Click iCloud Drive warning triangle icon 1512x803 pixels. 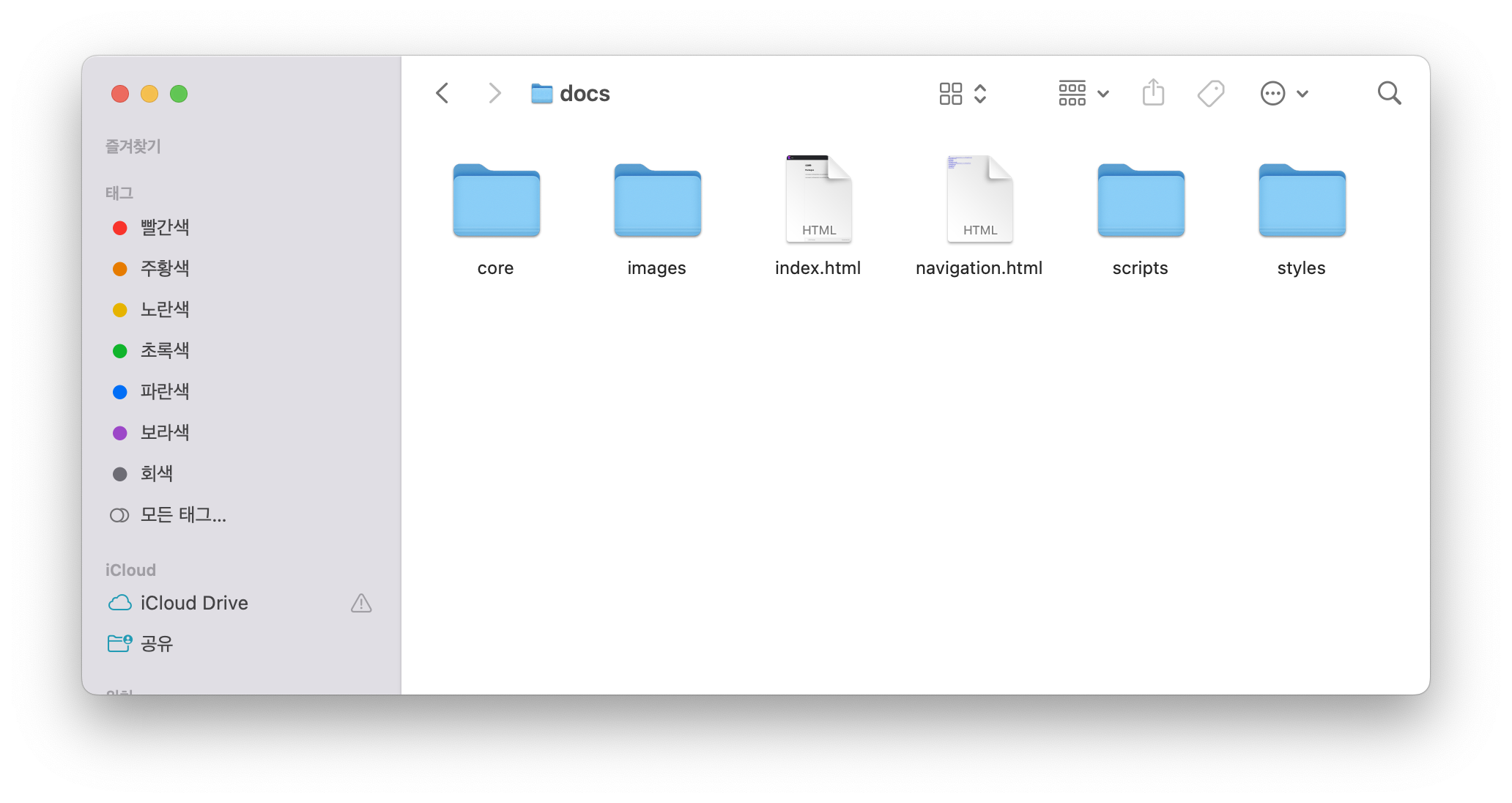coord(361,603)
